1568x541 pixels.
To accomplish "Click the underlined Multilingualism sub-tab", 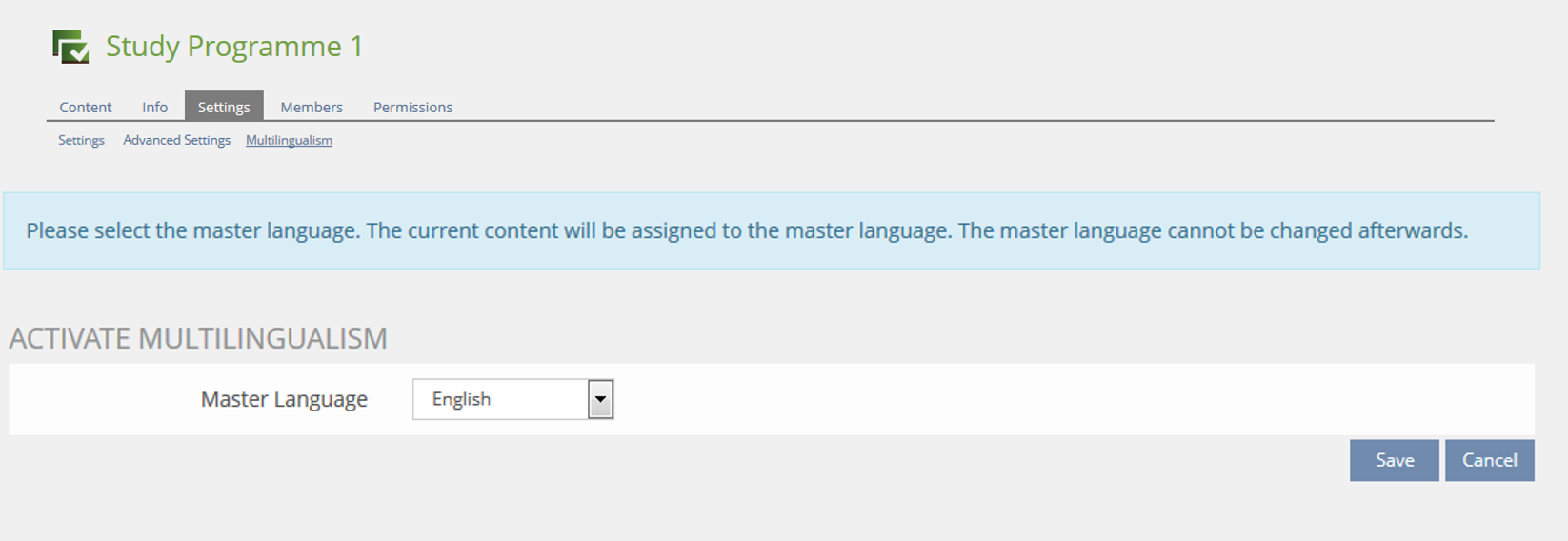I will 289,140.
